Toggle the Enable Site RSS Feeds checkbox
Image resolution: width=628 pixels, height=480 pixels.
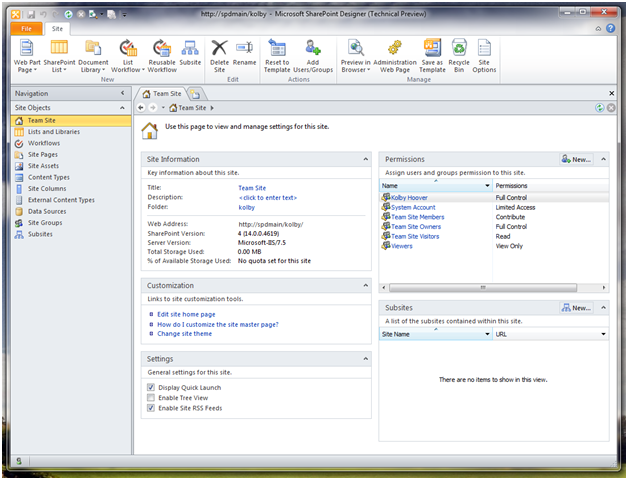click(151, 408)
